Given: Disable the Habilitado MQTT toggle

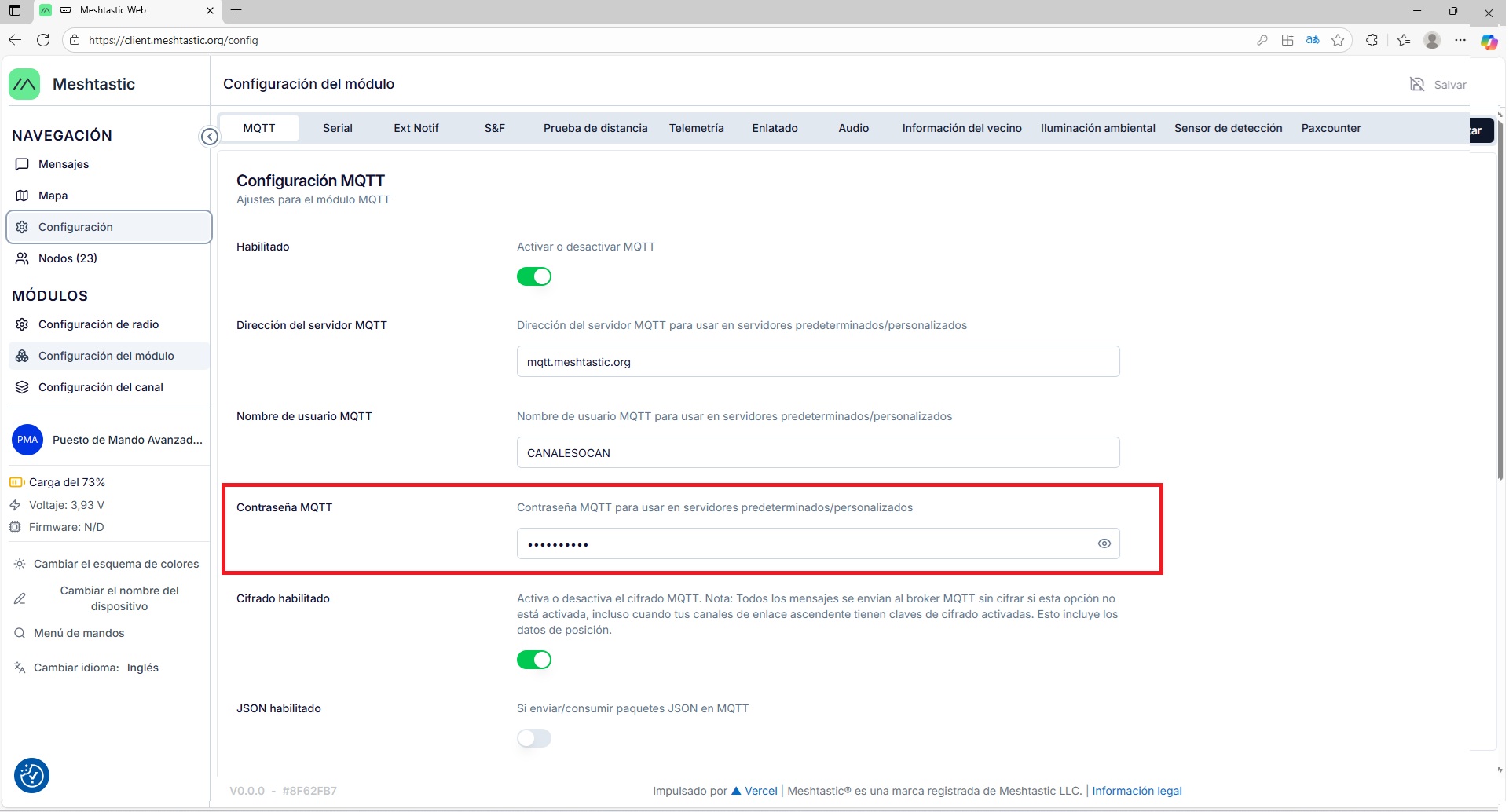Looking at the screenshot, I should pyautogui.click(x=534, y=276).
